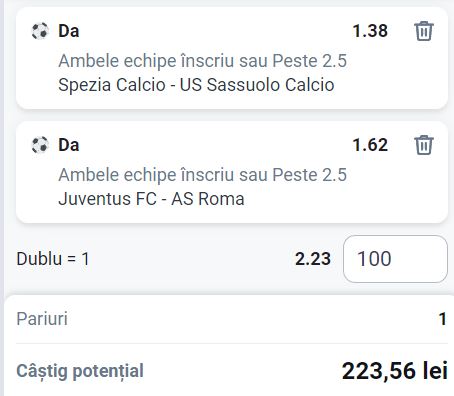Click the Pariuri count value 1

coord(442,319)
